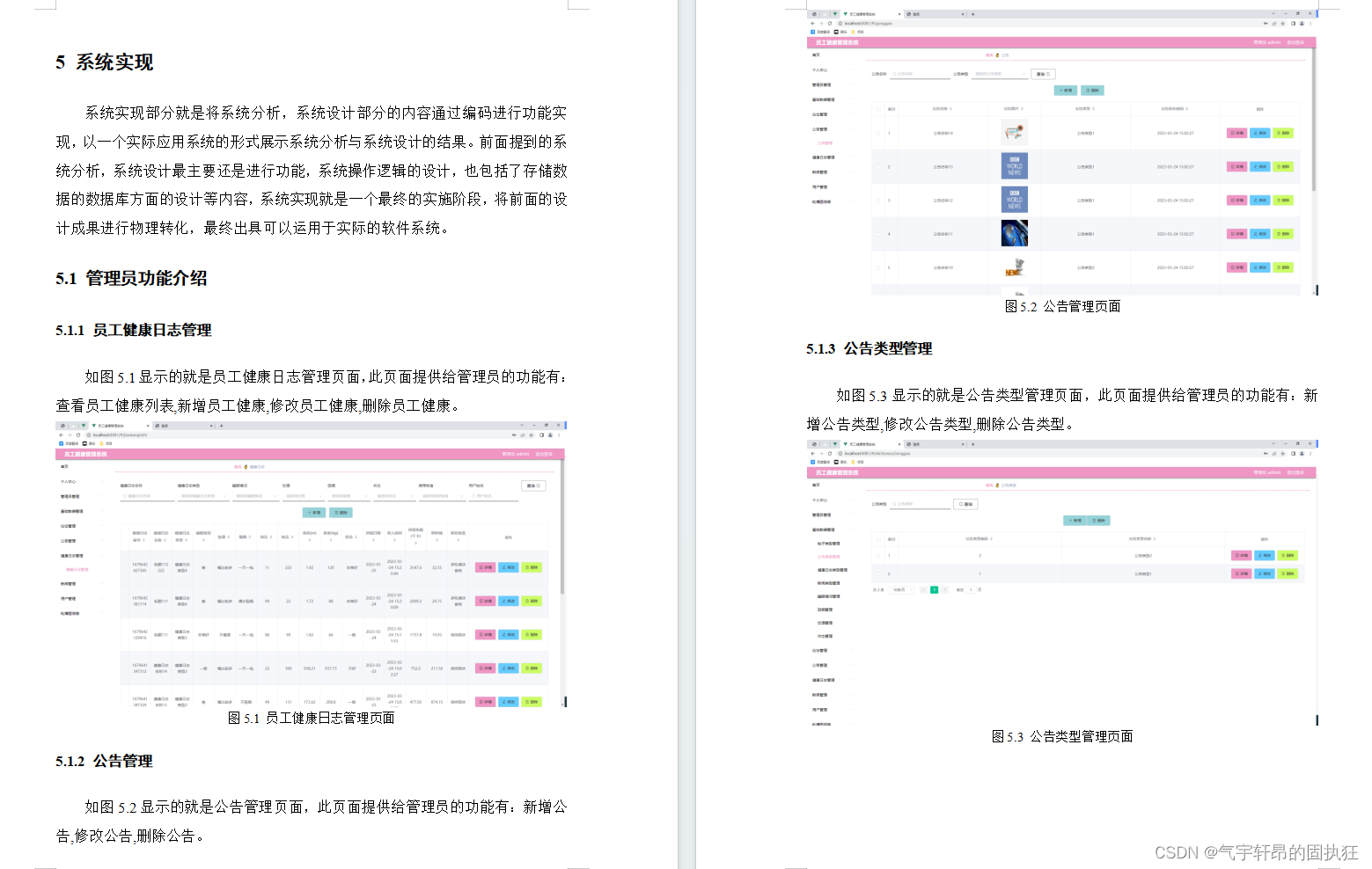Click caption '图 5.1 员工健康日志管理页面'
Image resolution: width=1372 pixels, height=869 pixels.
coord(312,718)
